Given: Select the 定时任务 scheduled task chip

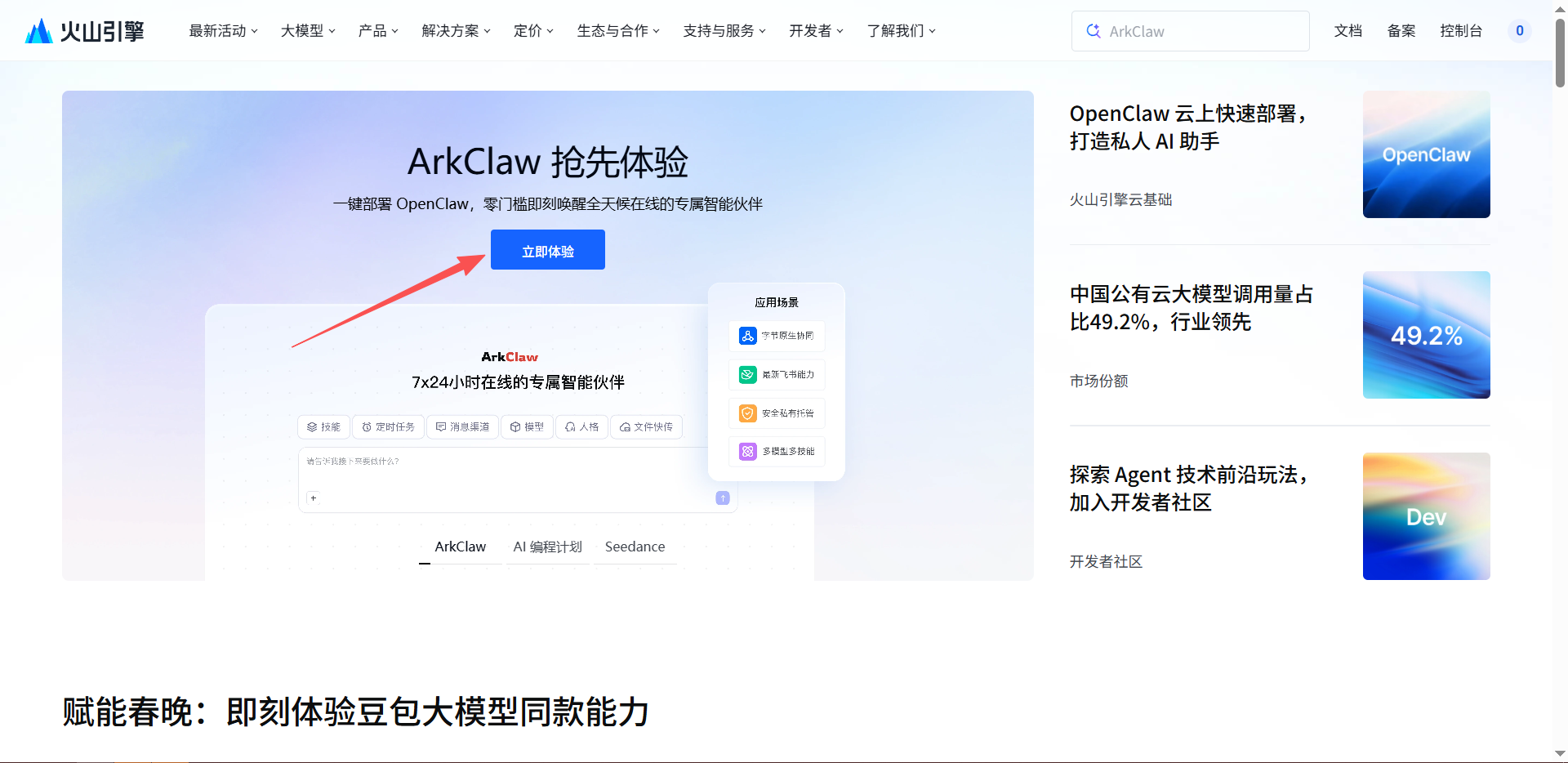Looking at the screenshot, I should pyautogui.click(x=388, y=426).
